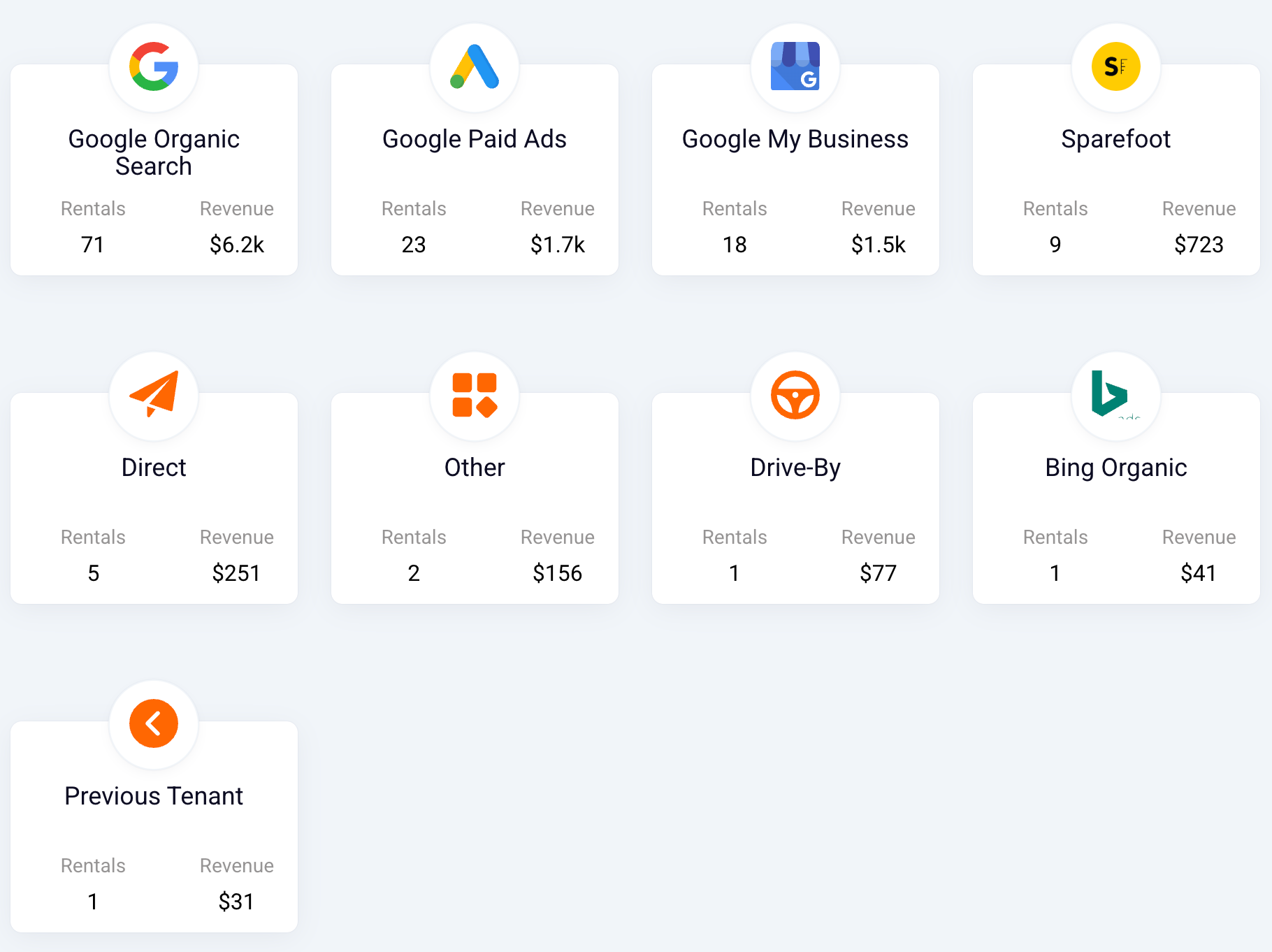Click the Google Paid Ads logo
Viewport: 1272px width, 952px height.
475,67
